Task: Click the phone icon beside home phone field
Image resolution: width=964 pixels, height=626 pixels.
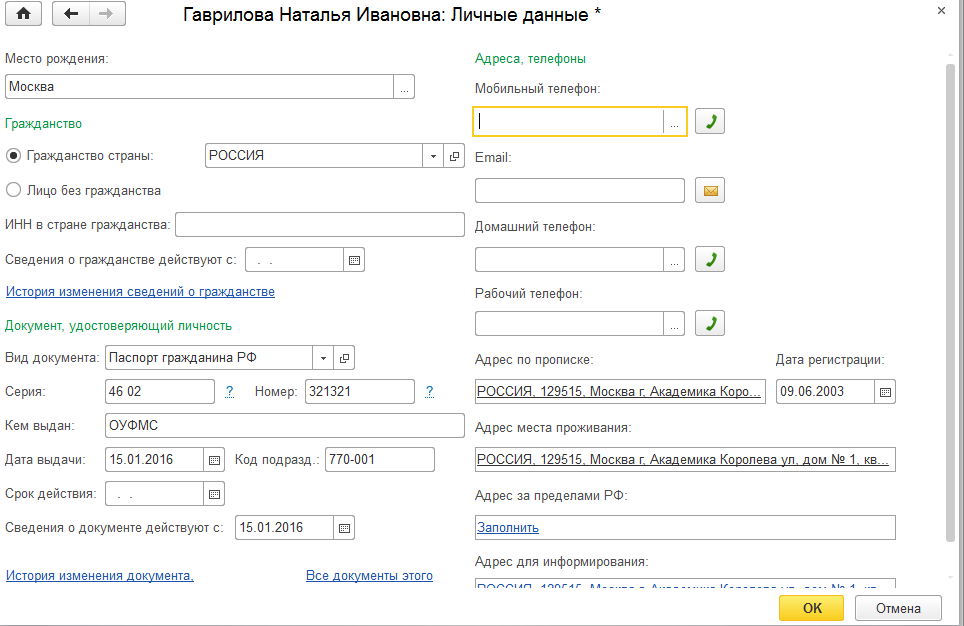Action: tap(709, 259)
